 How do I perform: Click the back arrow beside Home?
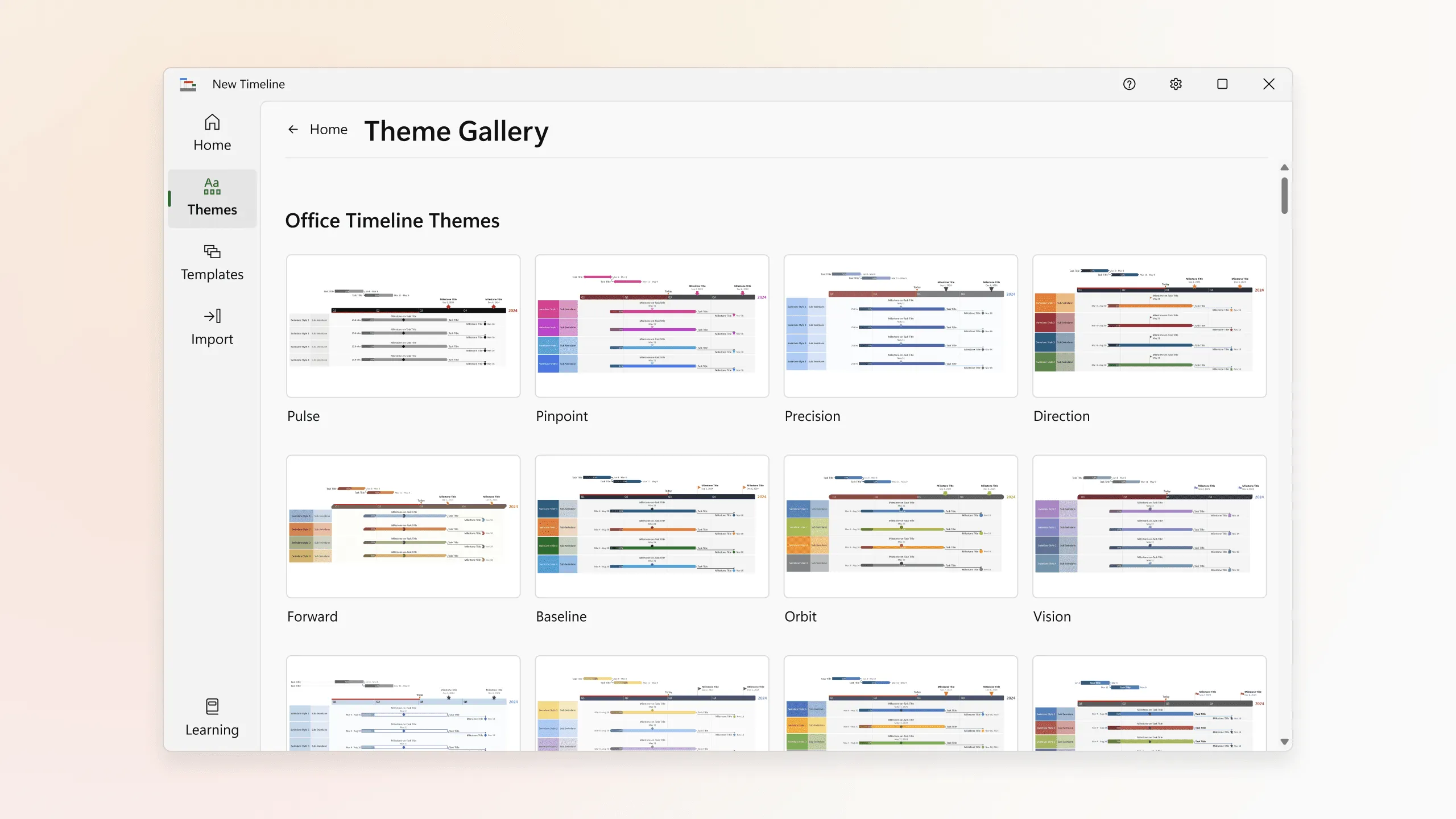pyautogui.click(x=293, y=130)
